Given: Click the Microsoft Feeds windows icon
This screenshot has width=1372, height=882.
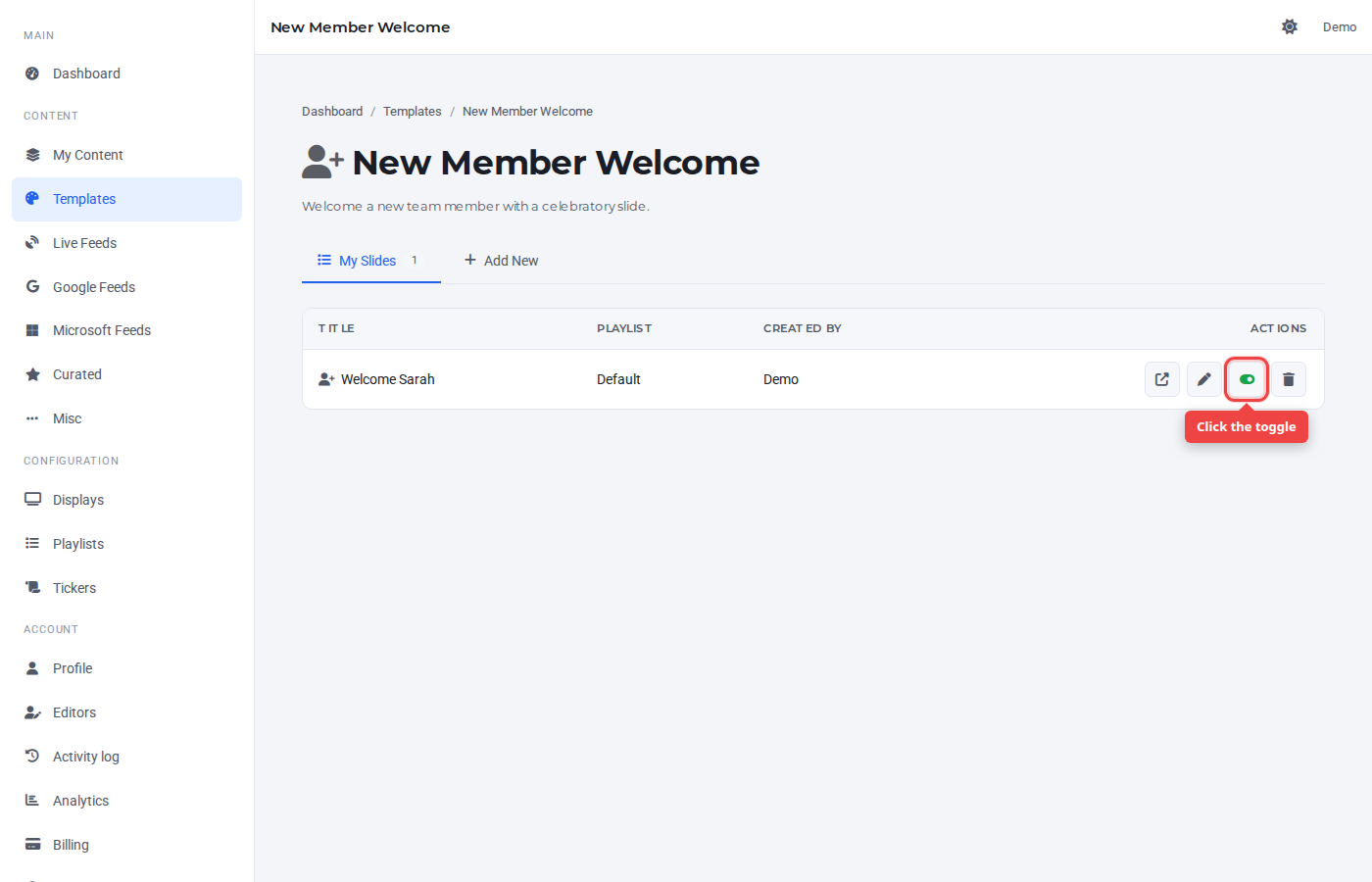Looking at the screenshot, I should [32, 330].
